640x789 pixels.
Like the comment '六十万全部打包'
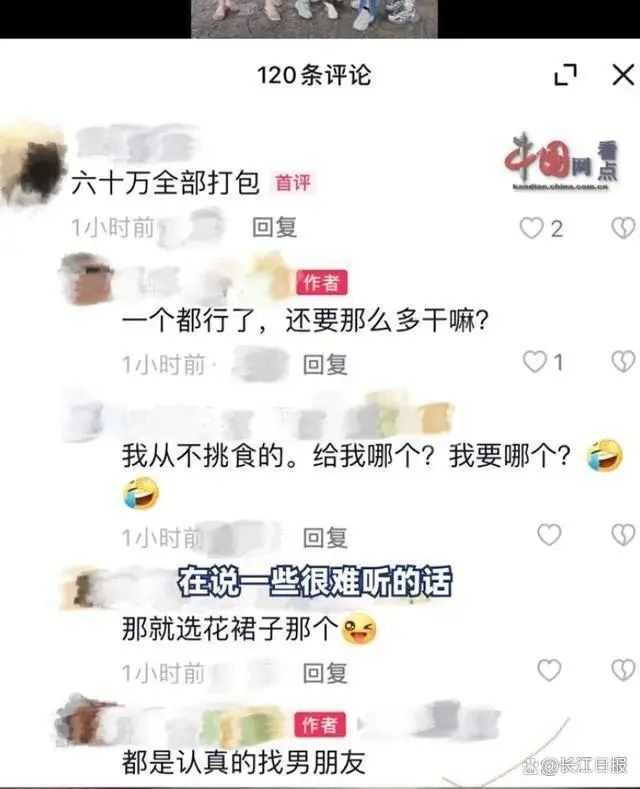tap(531, 228)
